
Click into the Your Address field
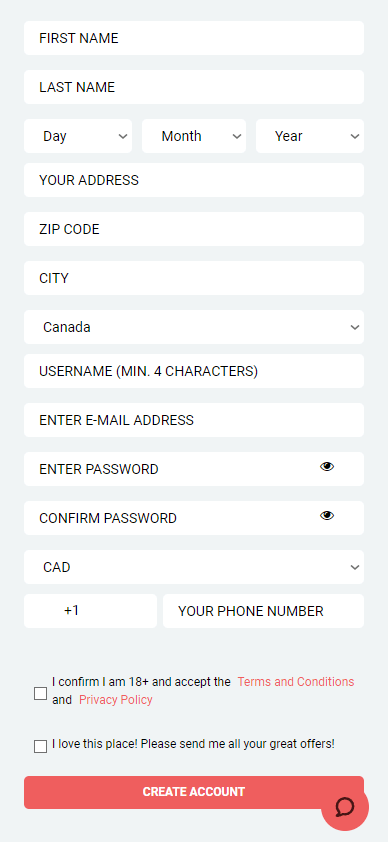(194, 180)
